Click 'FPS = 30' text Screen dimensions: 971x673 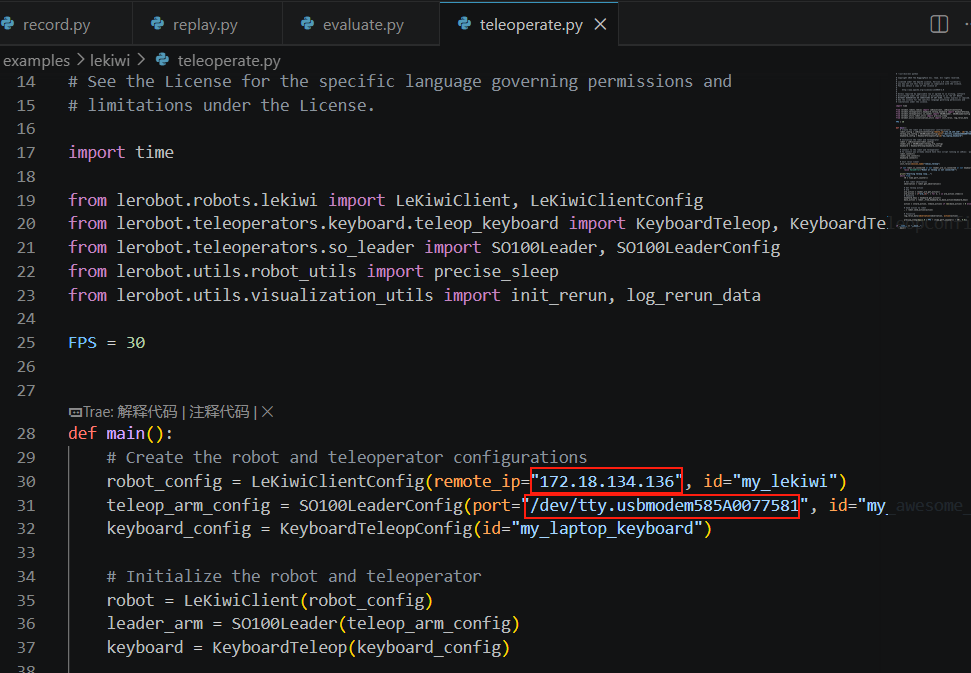click(x=107, y=342)
